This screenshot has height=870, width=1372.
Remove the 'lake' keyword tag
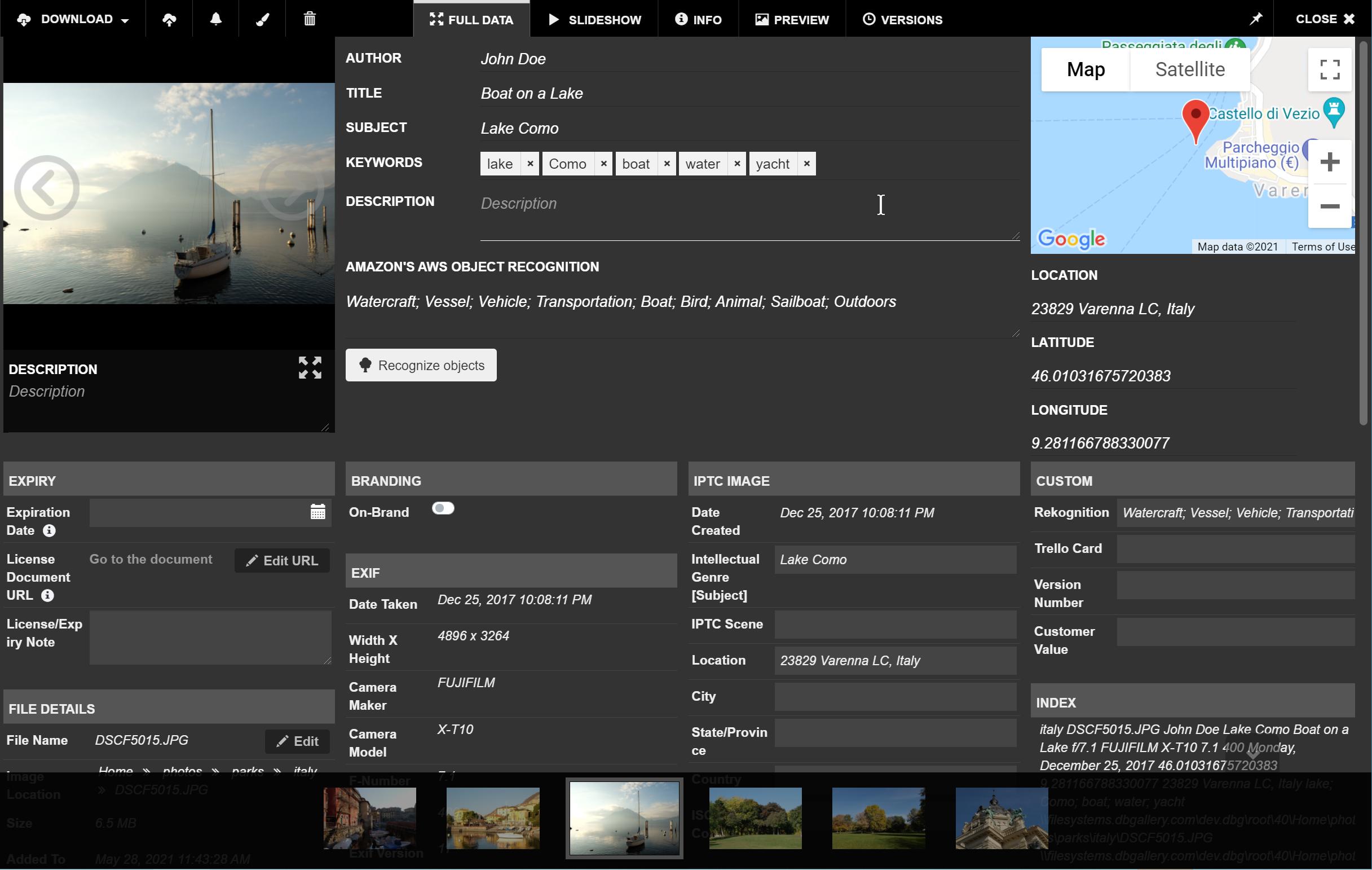tap(530, 164)
